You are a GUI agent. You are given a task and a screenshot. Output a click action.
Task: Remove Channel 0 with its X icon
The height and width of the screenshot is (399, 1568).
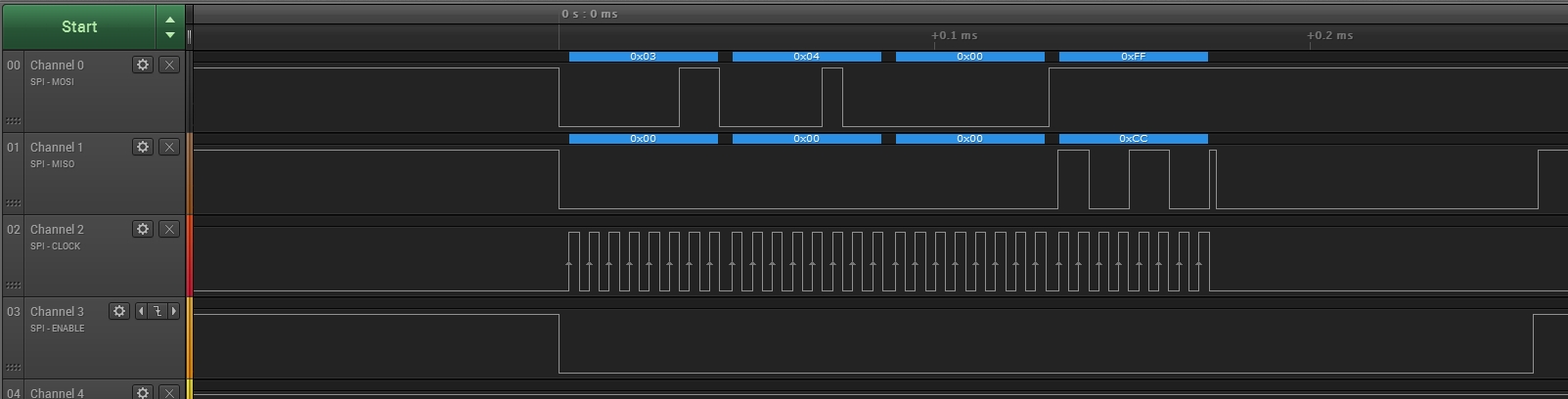[x=169, y=65]
